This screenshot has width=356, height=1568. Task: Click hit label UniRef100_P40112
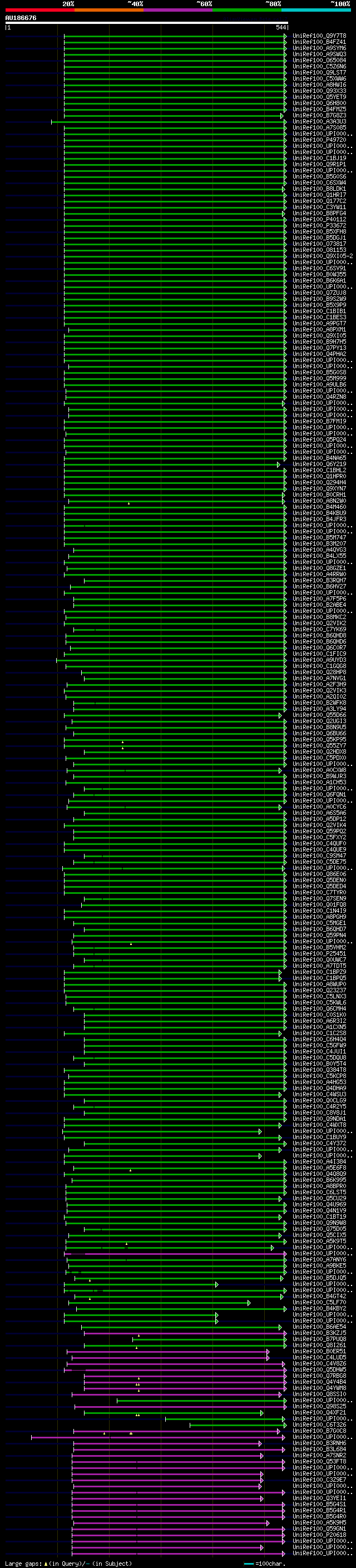click(319, 220)
